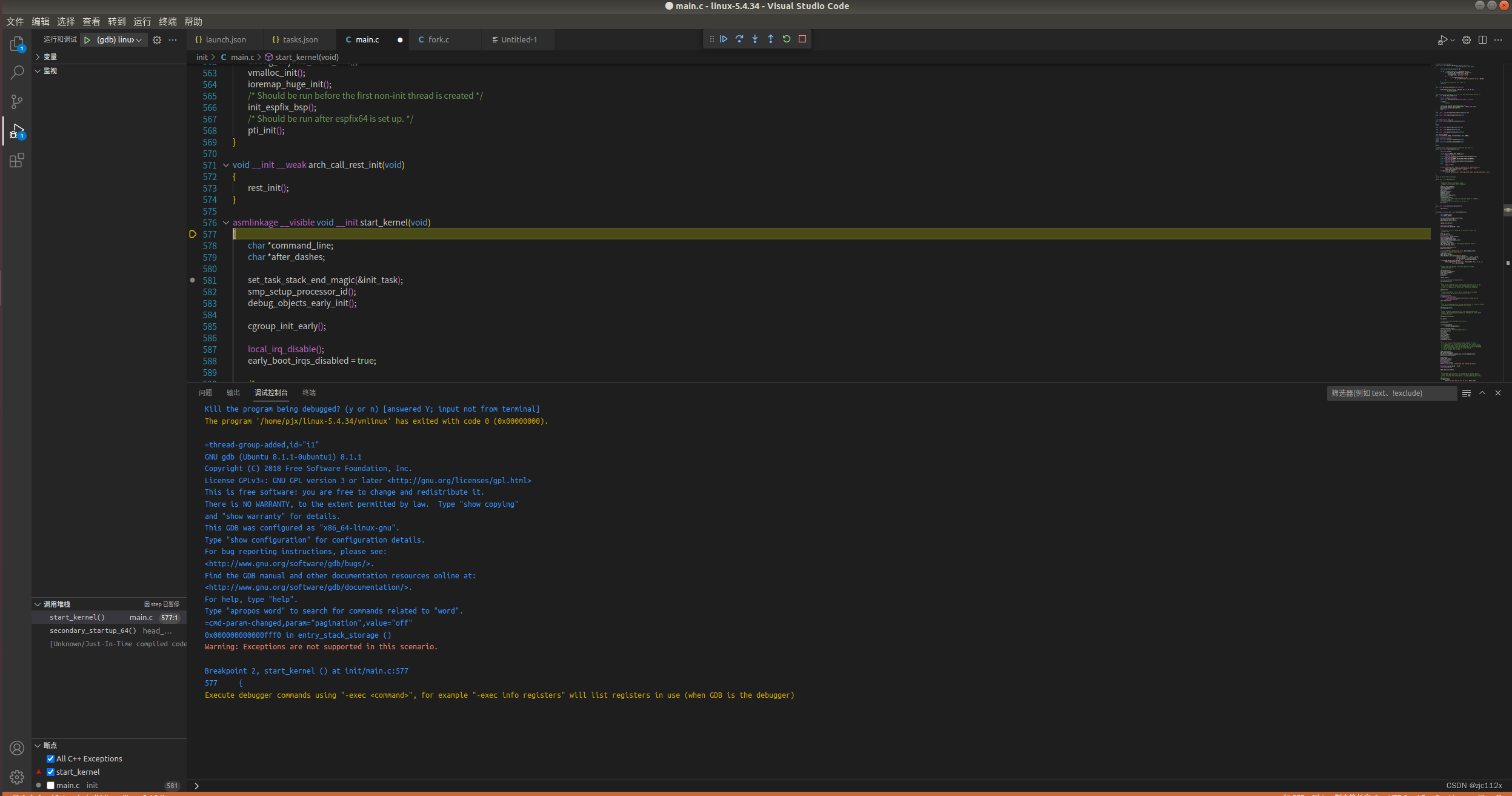Open the gnu.org gpl.html license link
The width and height of the screenshot is (1512, 796).
coord(459,481)
